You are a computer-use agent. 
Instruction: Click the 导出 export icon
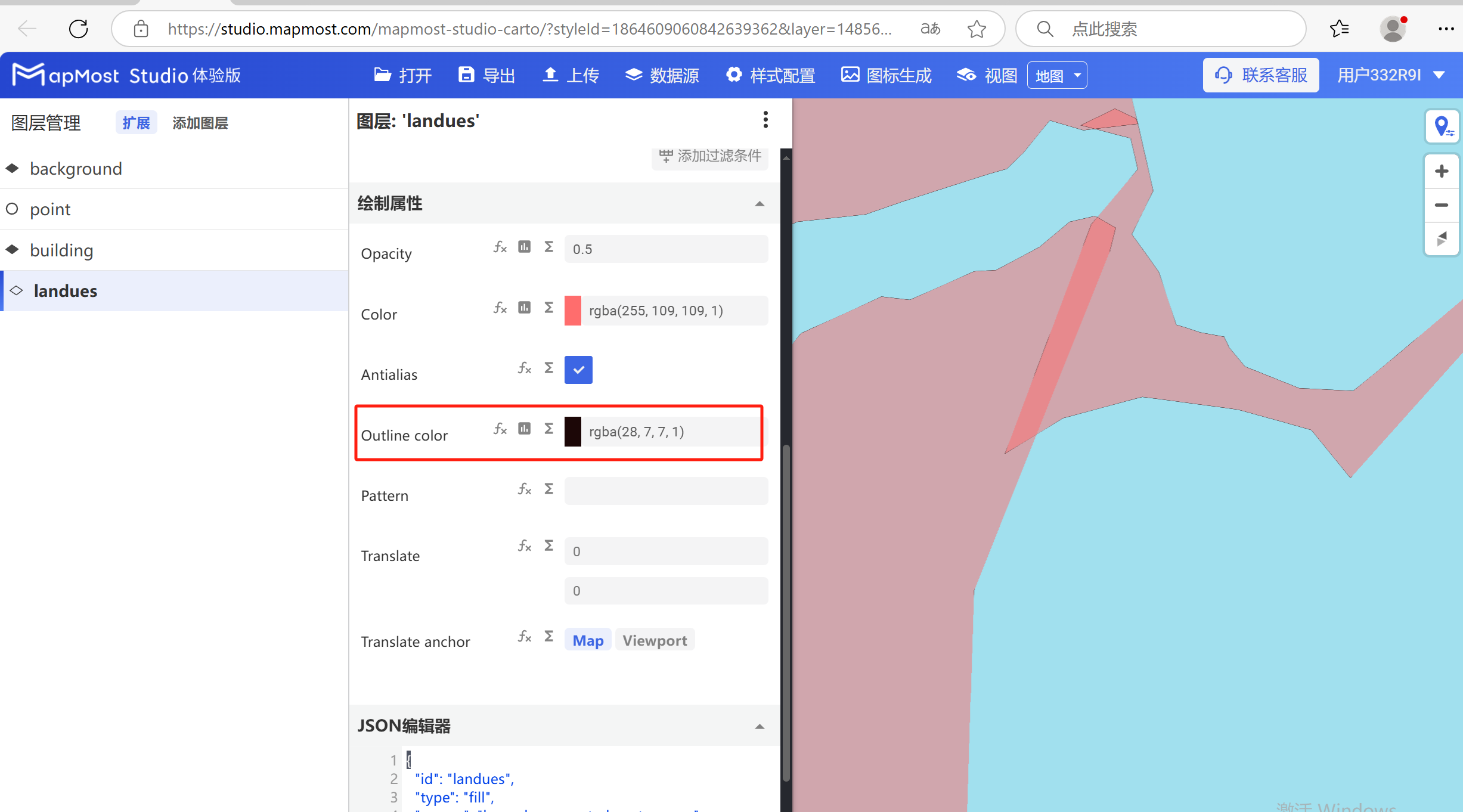pyautogui.click(x=467, y=75)
